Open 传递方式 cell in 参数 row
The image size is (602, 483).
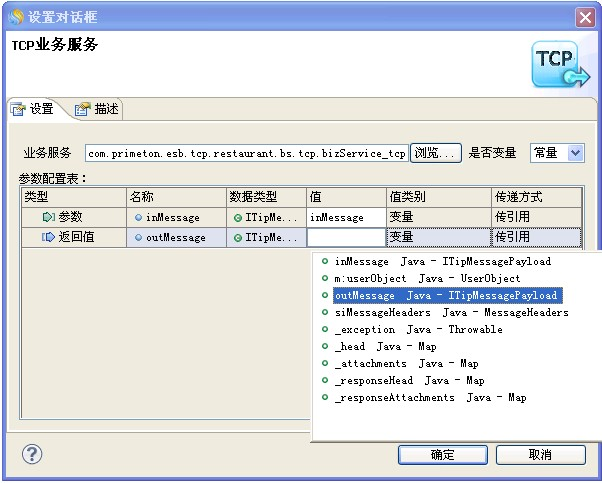tap(535, 217)
